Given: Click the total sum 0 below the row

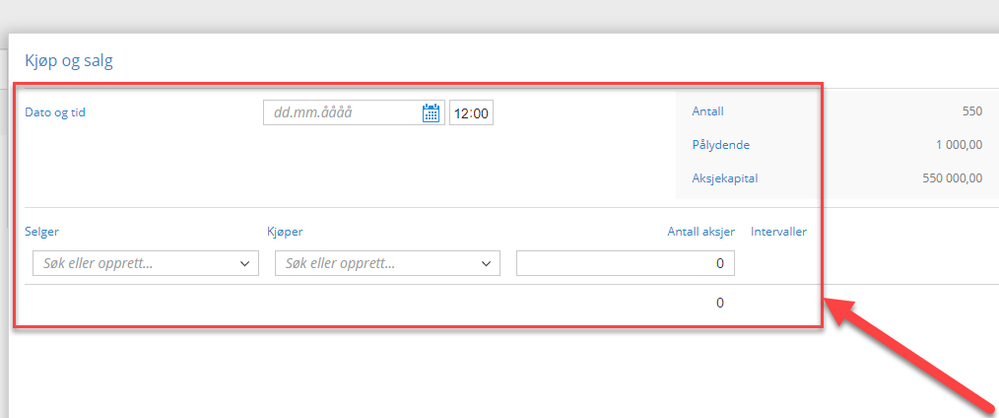Looking at the screenshot, I should 720,303.
